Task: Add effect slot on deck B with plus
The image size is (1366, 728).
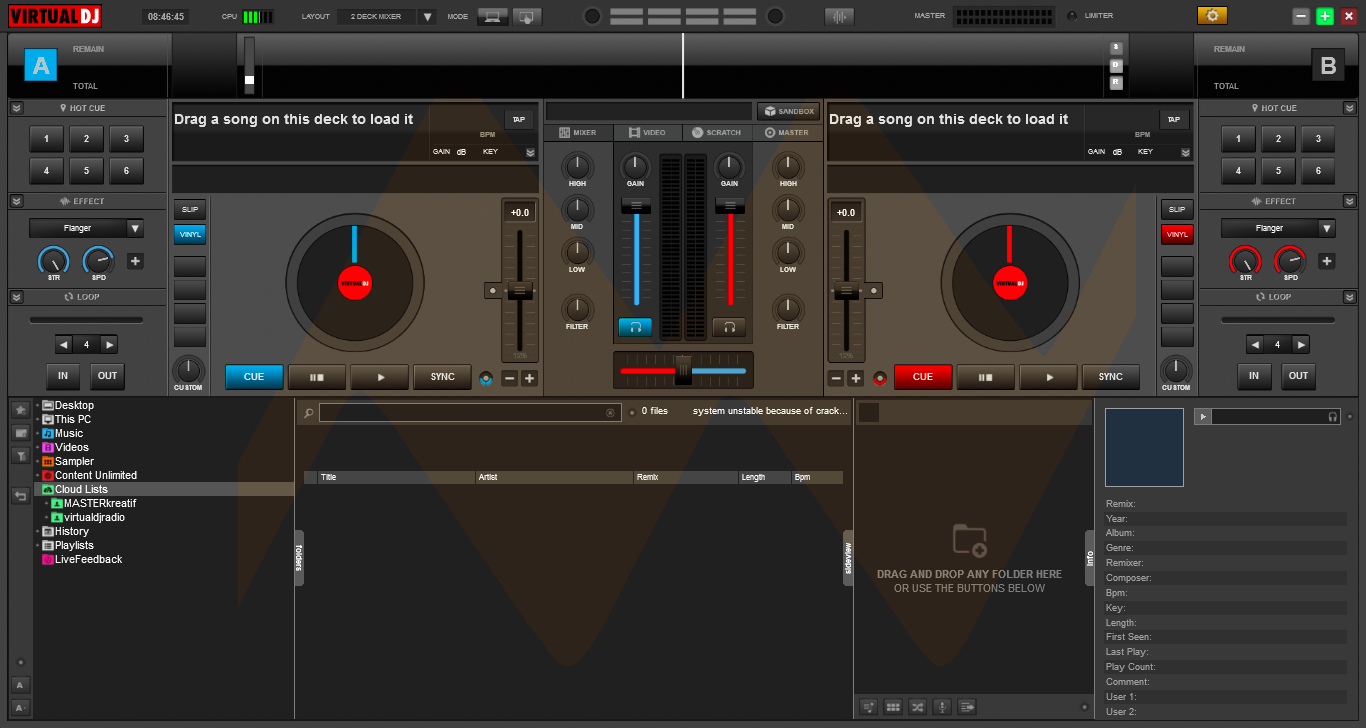Action: click(x=1326, y=261)
